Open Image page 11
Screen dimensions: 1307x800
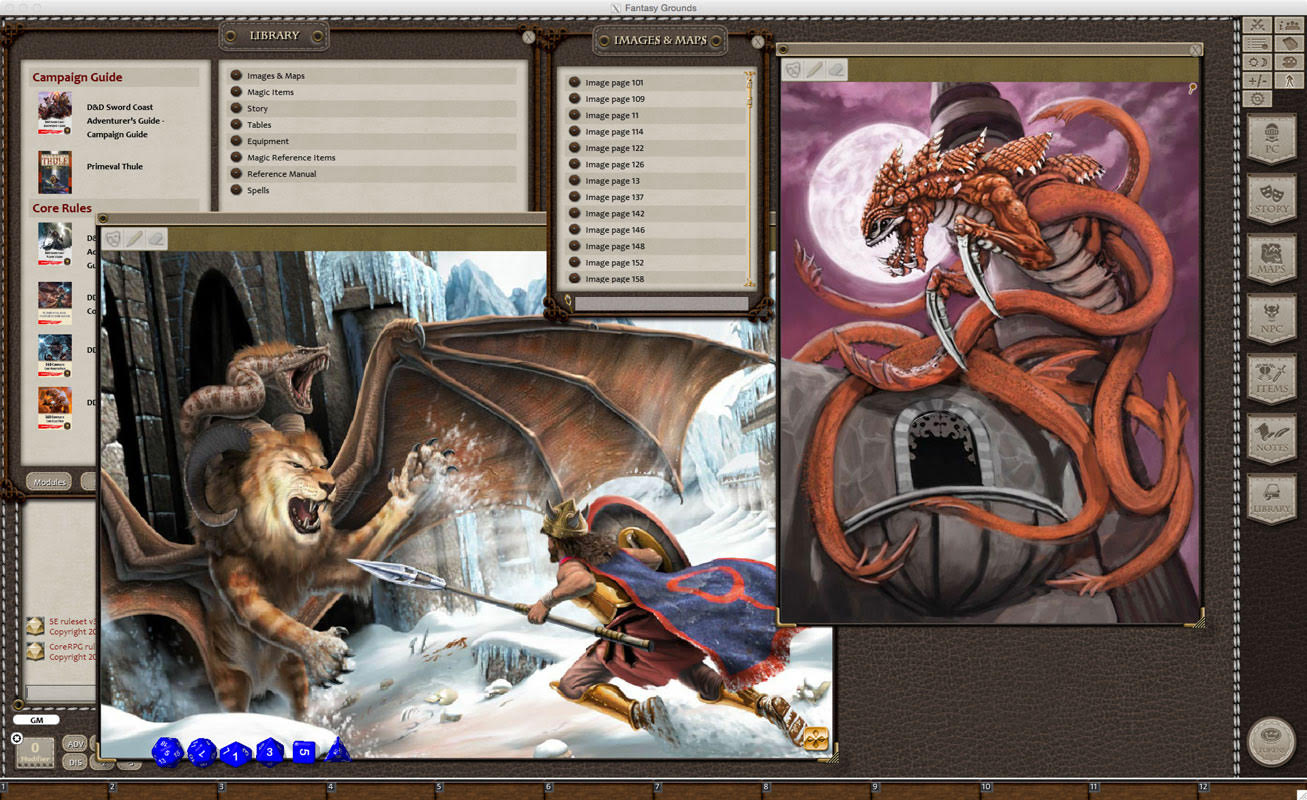[x=655, y=115]
